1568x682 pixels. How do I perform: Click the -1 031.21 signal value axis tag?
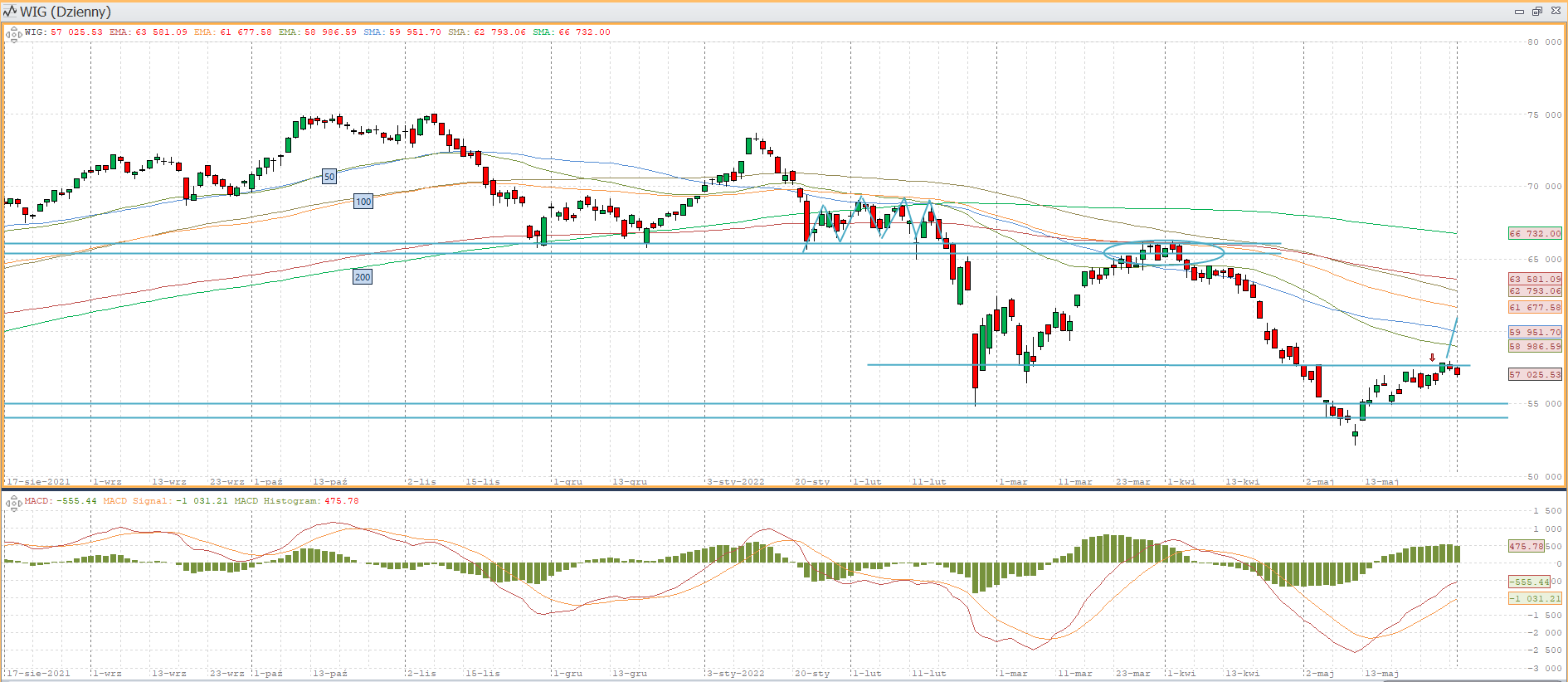tap(1534, 598)
